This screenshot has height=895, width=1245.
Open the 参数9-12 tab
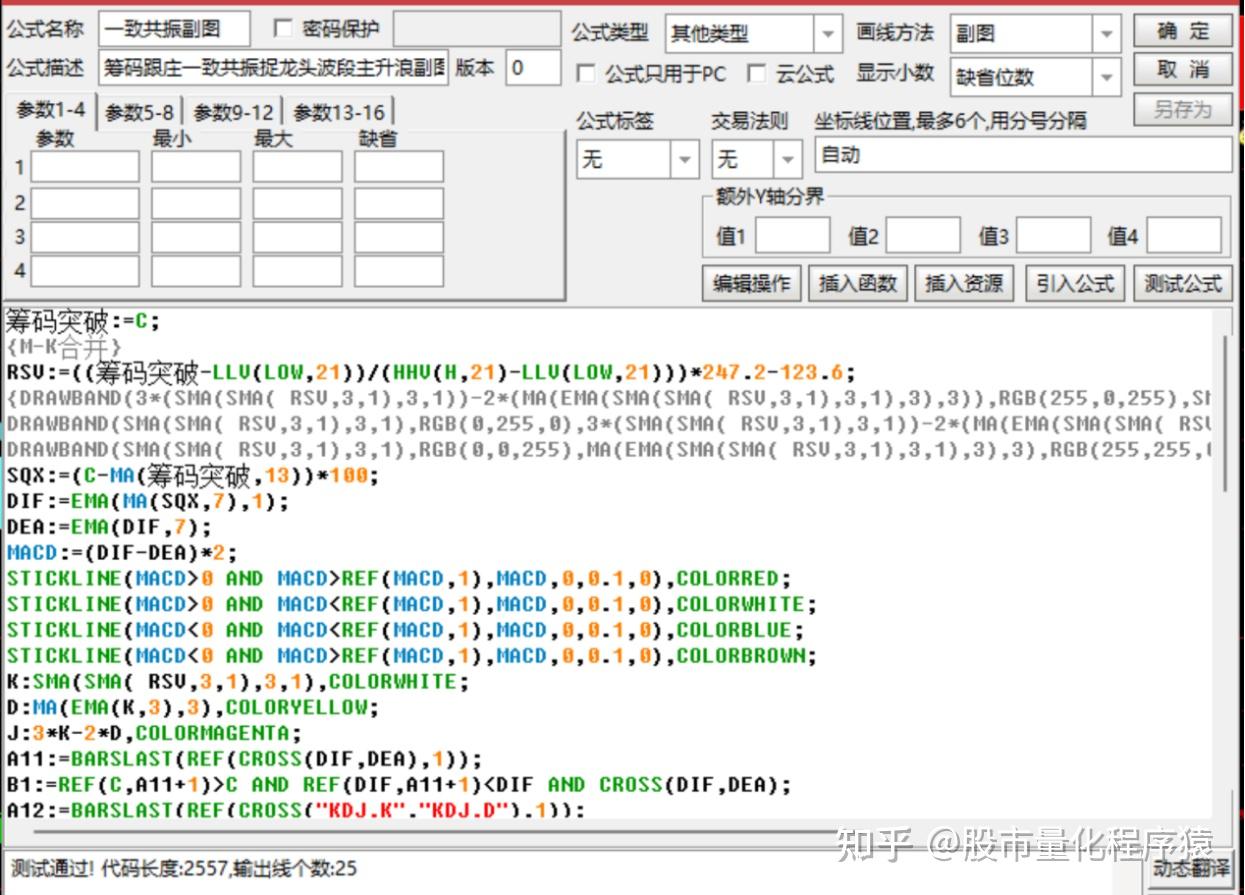coord(233,113)
